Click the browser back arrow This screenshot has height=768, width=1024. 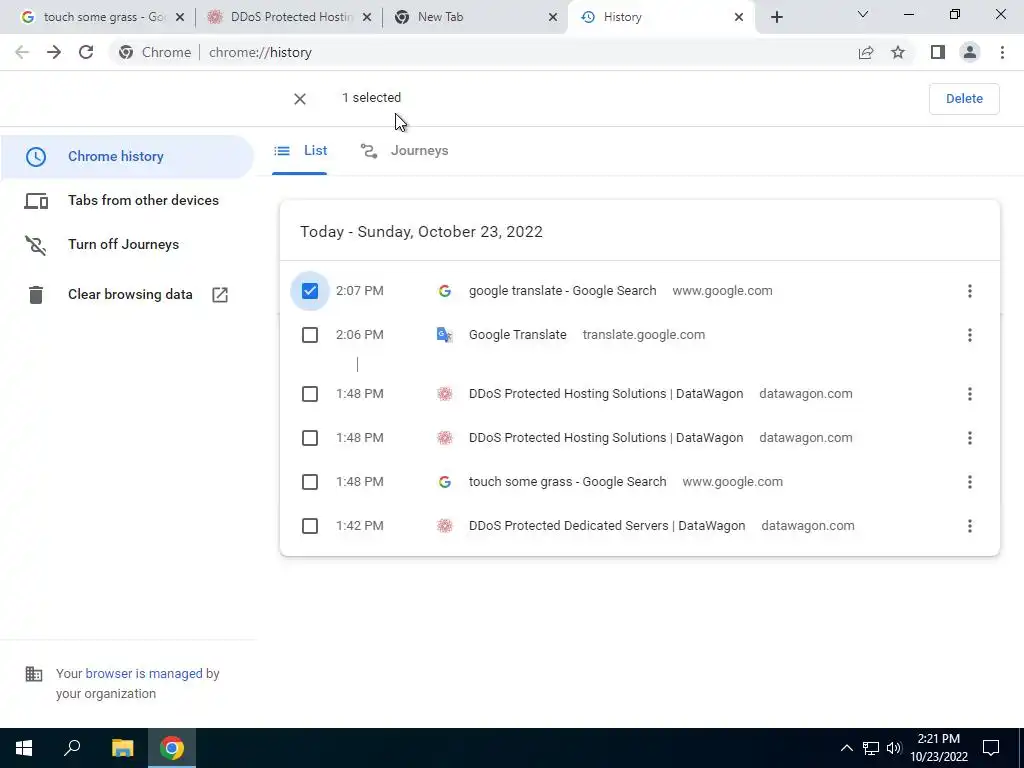click(x=22, y=52)
